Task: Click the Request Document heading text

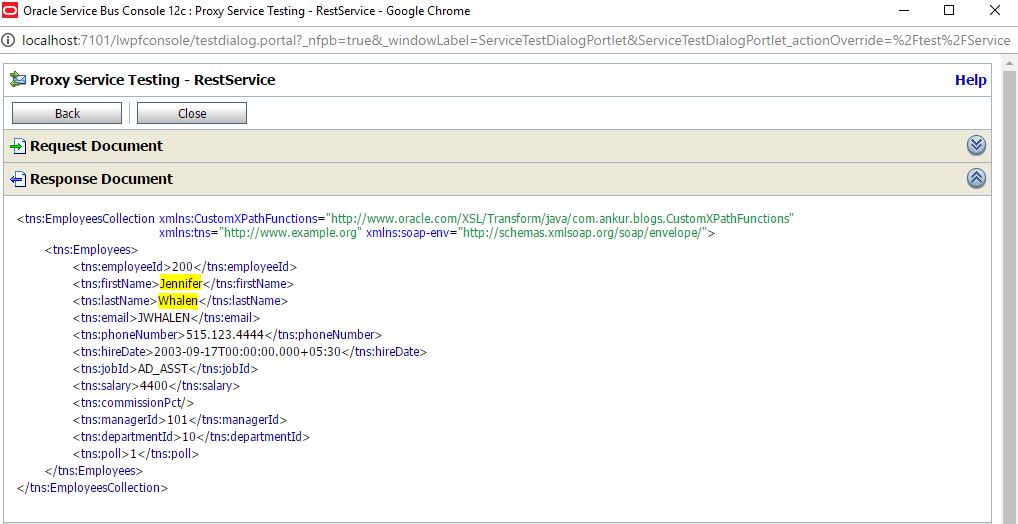Action: point(97,146)
